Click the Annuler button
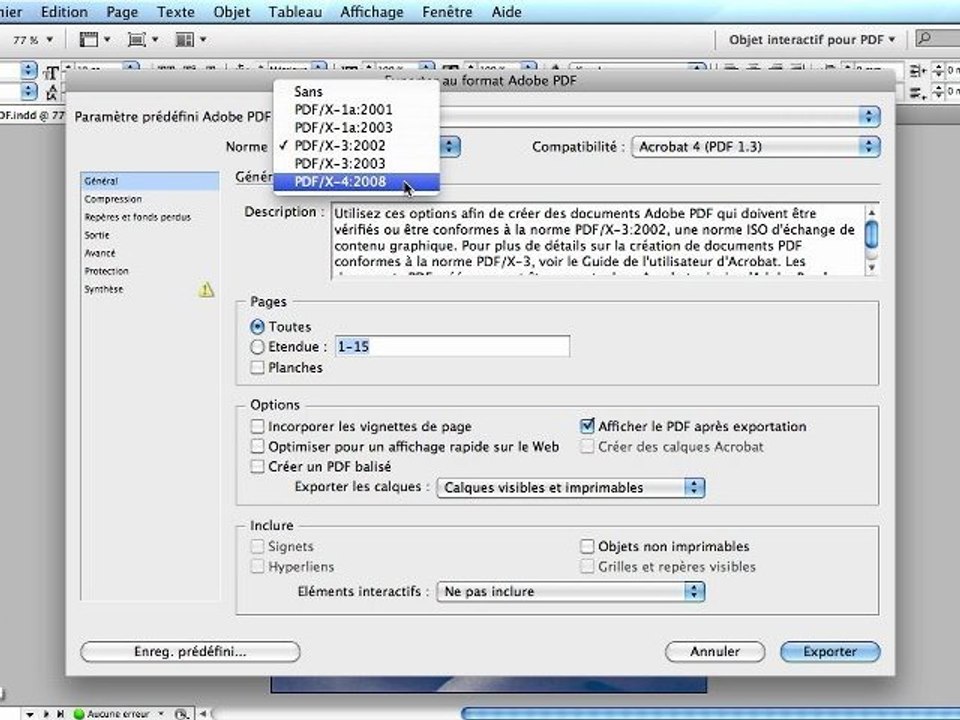 715,651
